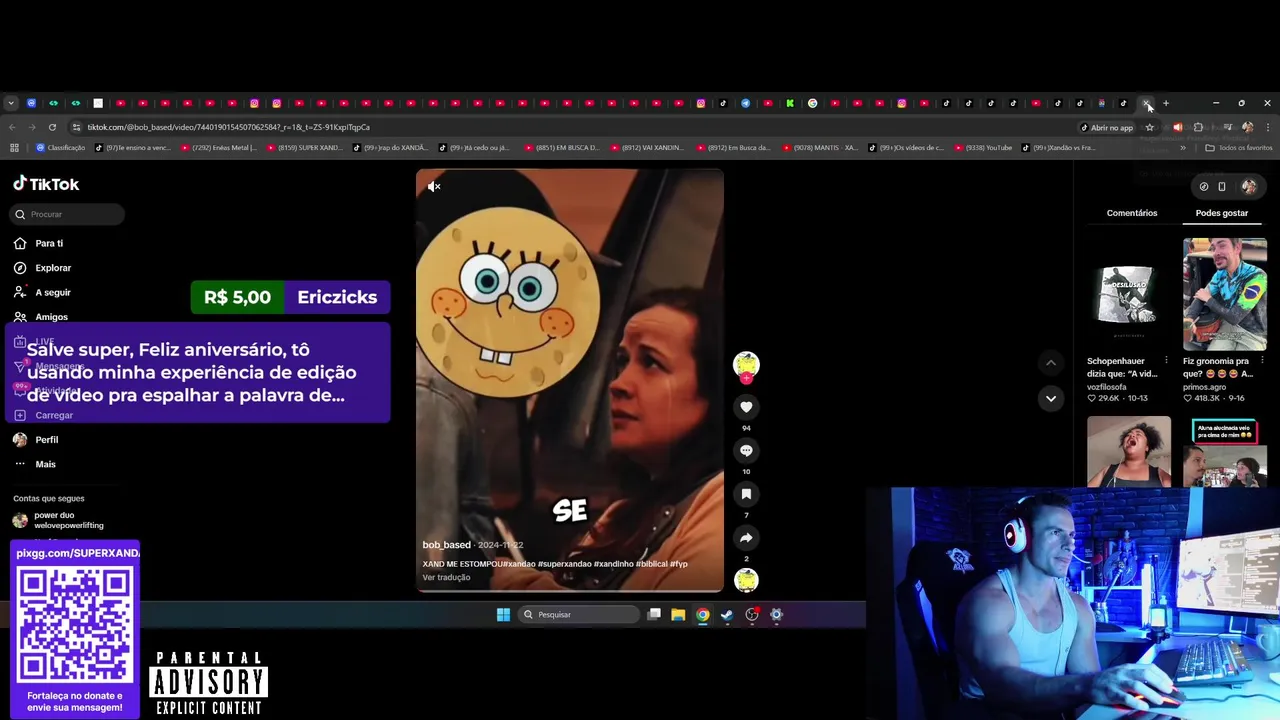Open Classificação bookmark

point(61,148)
